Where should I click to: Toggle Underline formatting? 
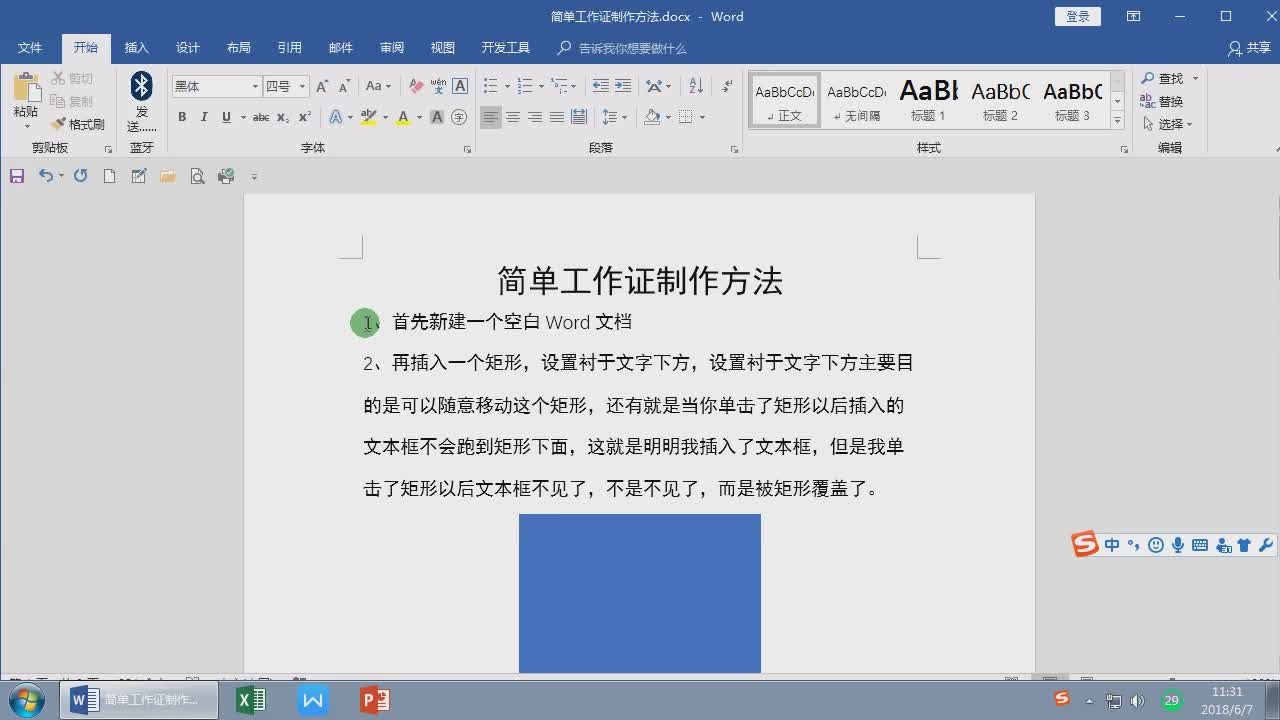click(226, 117)
